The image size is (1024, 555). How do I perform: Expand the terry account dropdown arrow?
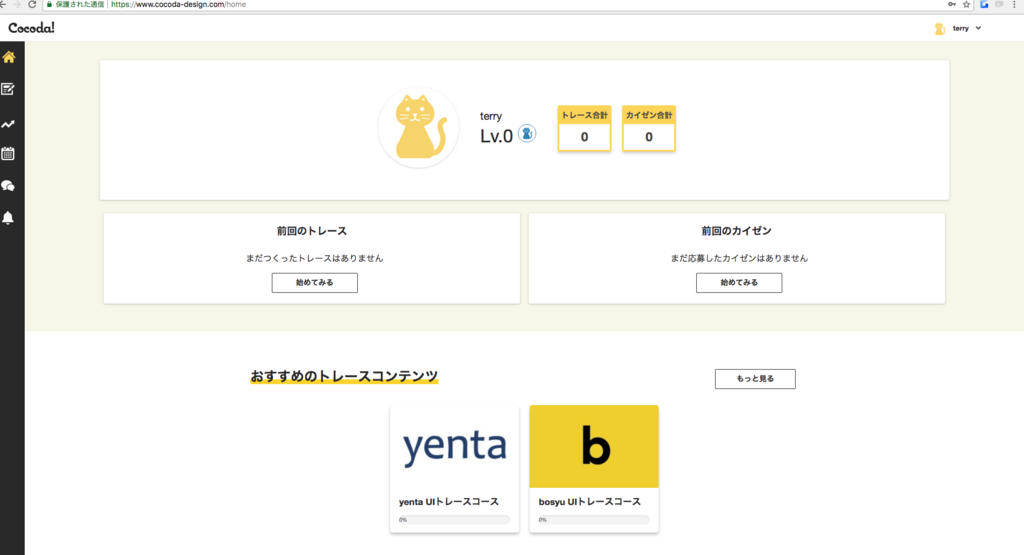point(978,28)
